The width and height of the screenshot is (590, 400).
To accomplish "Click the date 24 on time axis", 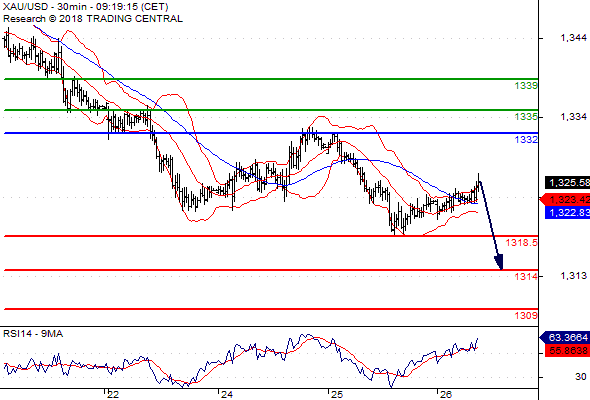I will point(227,395).
